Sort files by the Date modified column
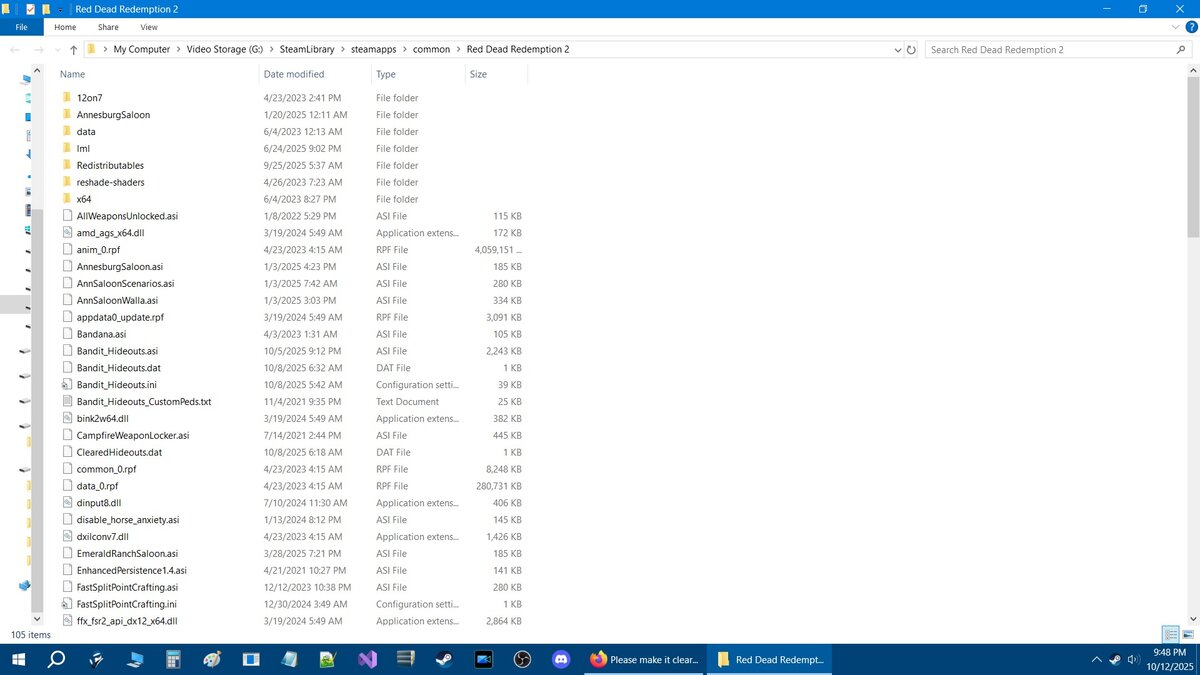This screenshot has height=675, width=1200. coord(293,74)
